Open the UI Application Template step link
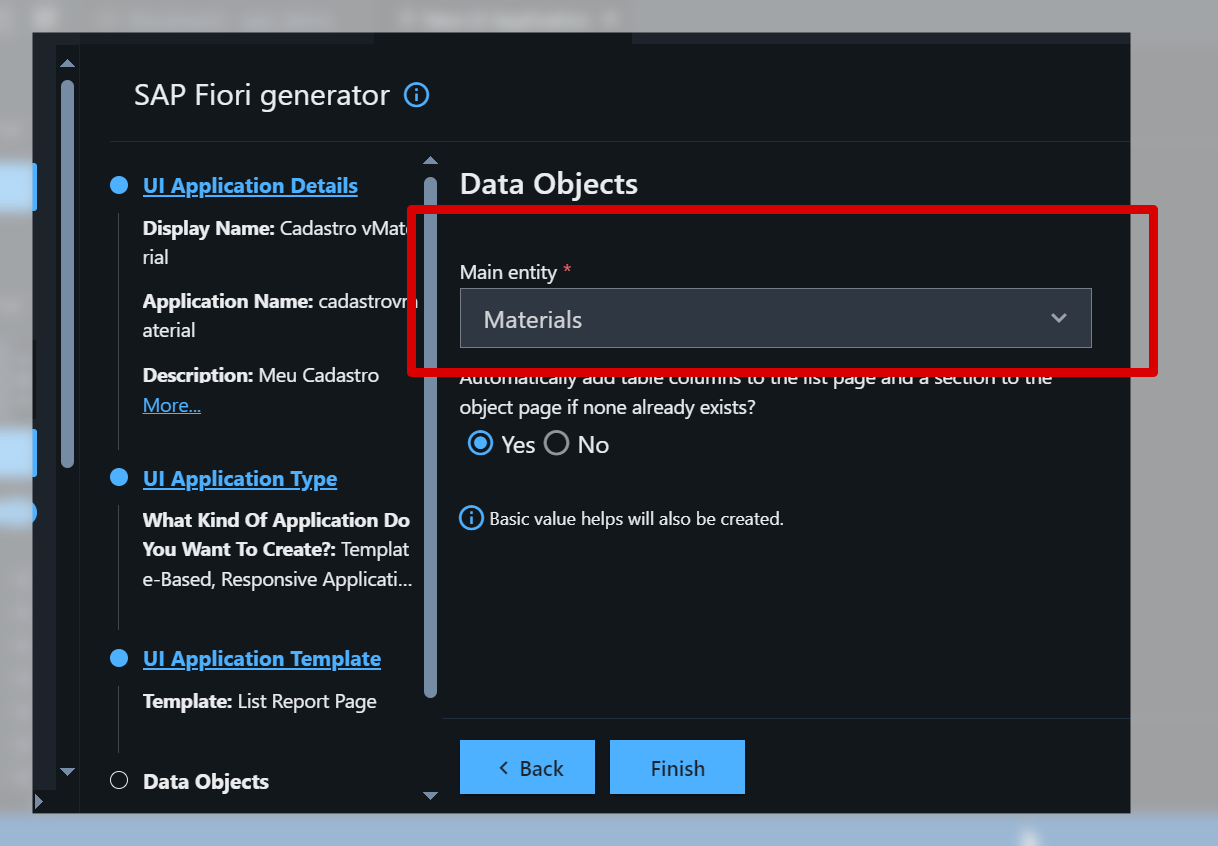Screen dimensions: 1218x846 click(262, 659)
